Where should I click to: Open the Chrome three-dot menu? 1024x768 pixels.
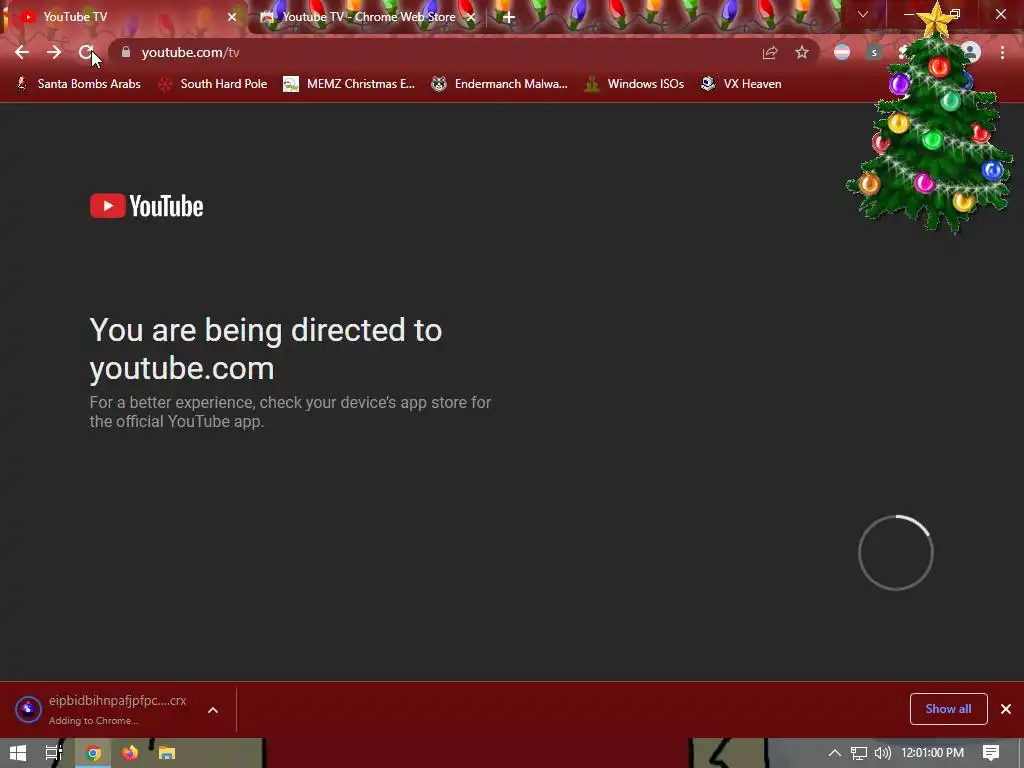coord(1002,52)
